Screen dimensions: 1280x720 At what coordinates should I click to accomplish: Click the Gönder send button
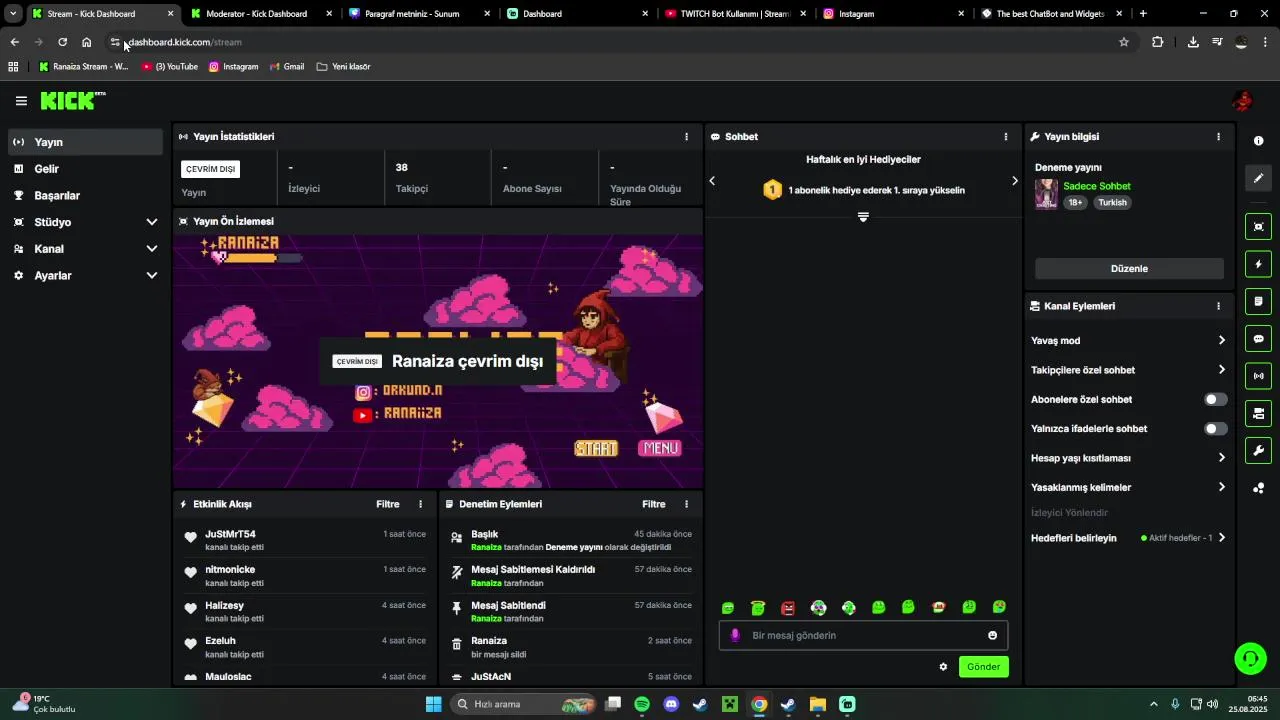click(983, 667)
